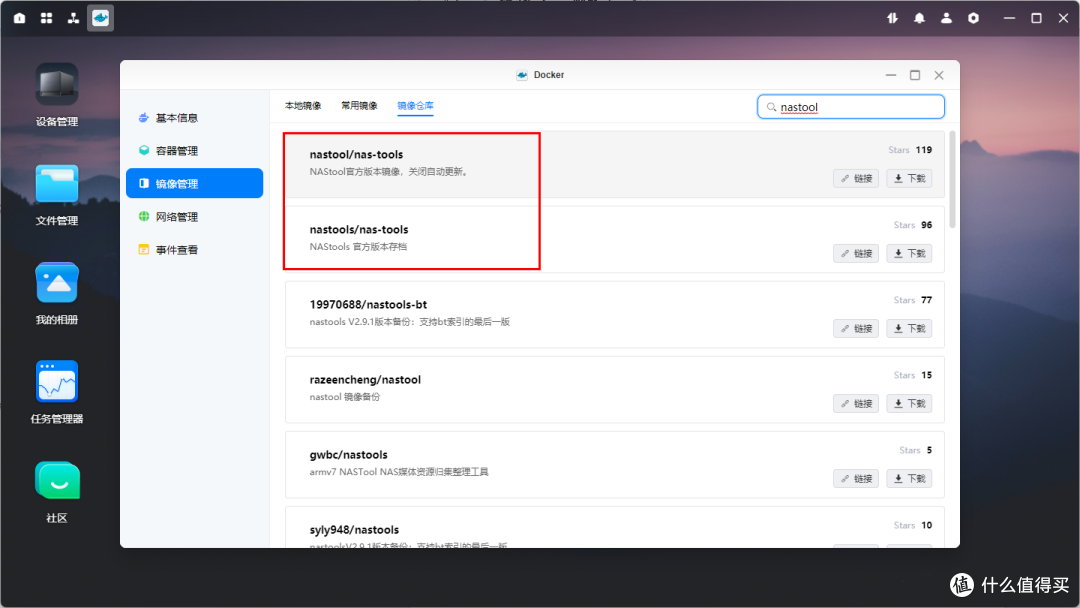This screenshot has width=1080, height=608.
Task: Switch to 本地镜像 tab
Action: [303, 105]
